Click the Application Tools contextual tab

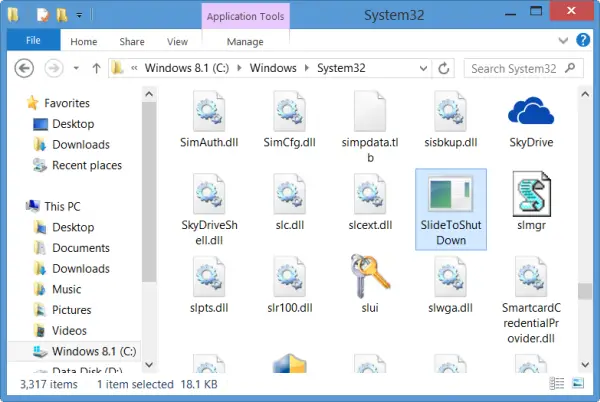(x=245, y=16)
